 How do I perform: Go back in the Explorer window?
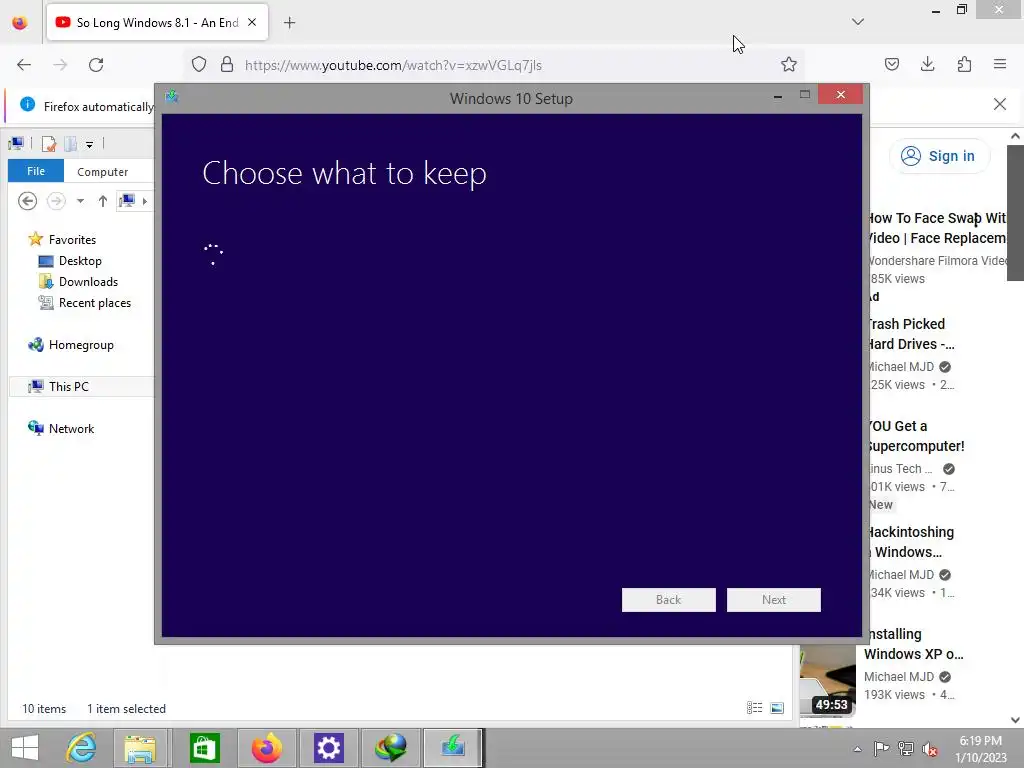(x=27, y=200)
